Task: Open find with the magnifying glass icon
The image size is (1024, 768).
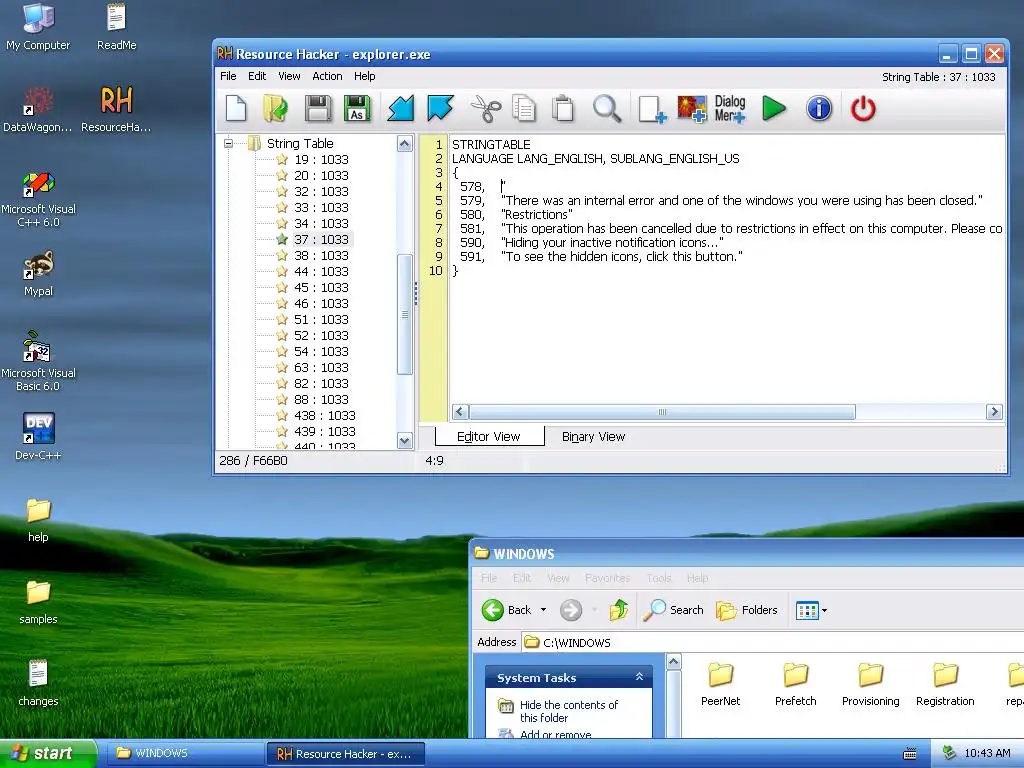Action: click(607, 108)
